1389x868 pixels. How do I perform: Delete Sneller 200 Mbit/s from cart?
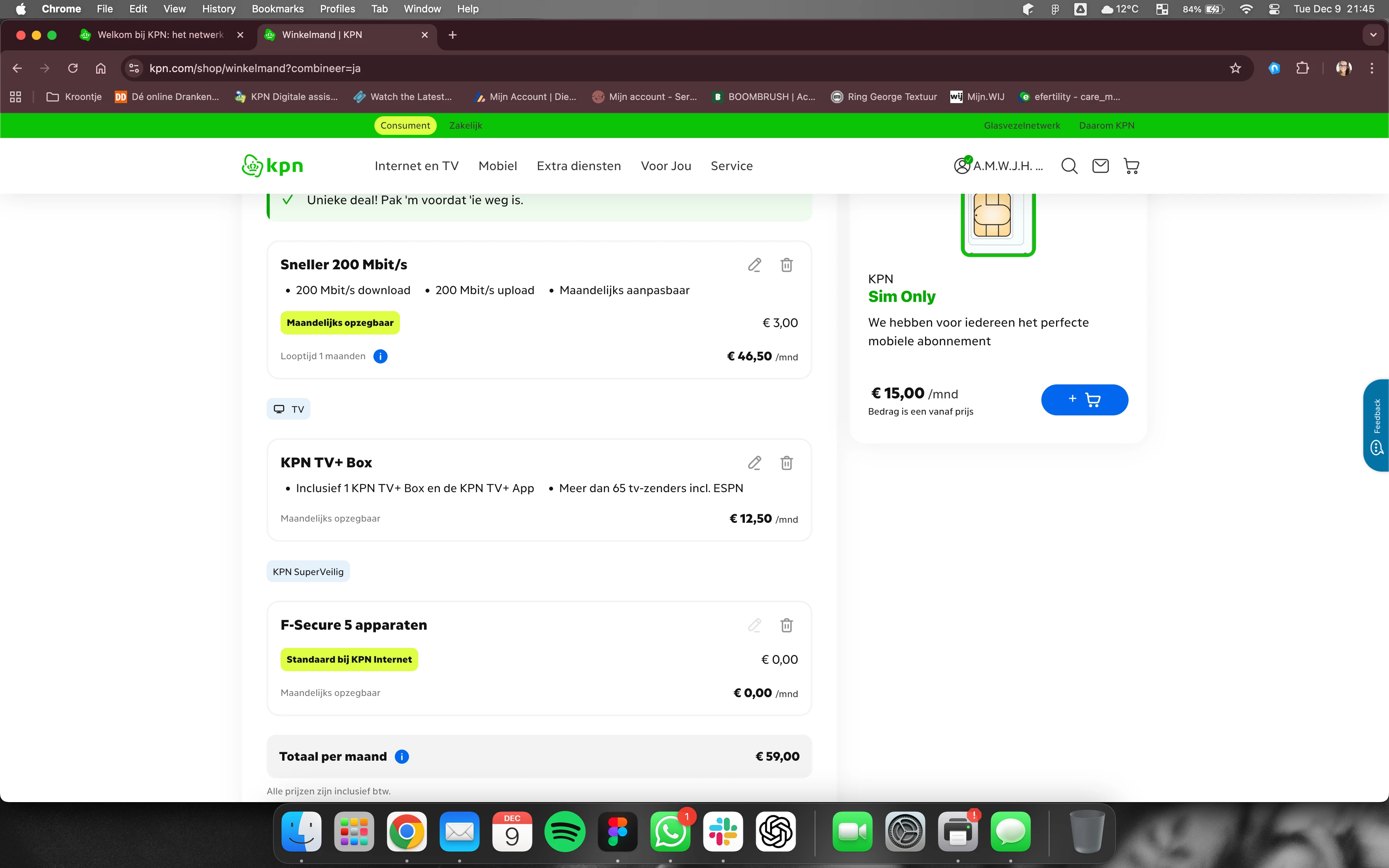tap(786, 265)
